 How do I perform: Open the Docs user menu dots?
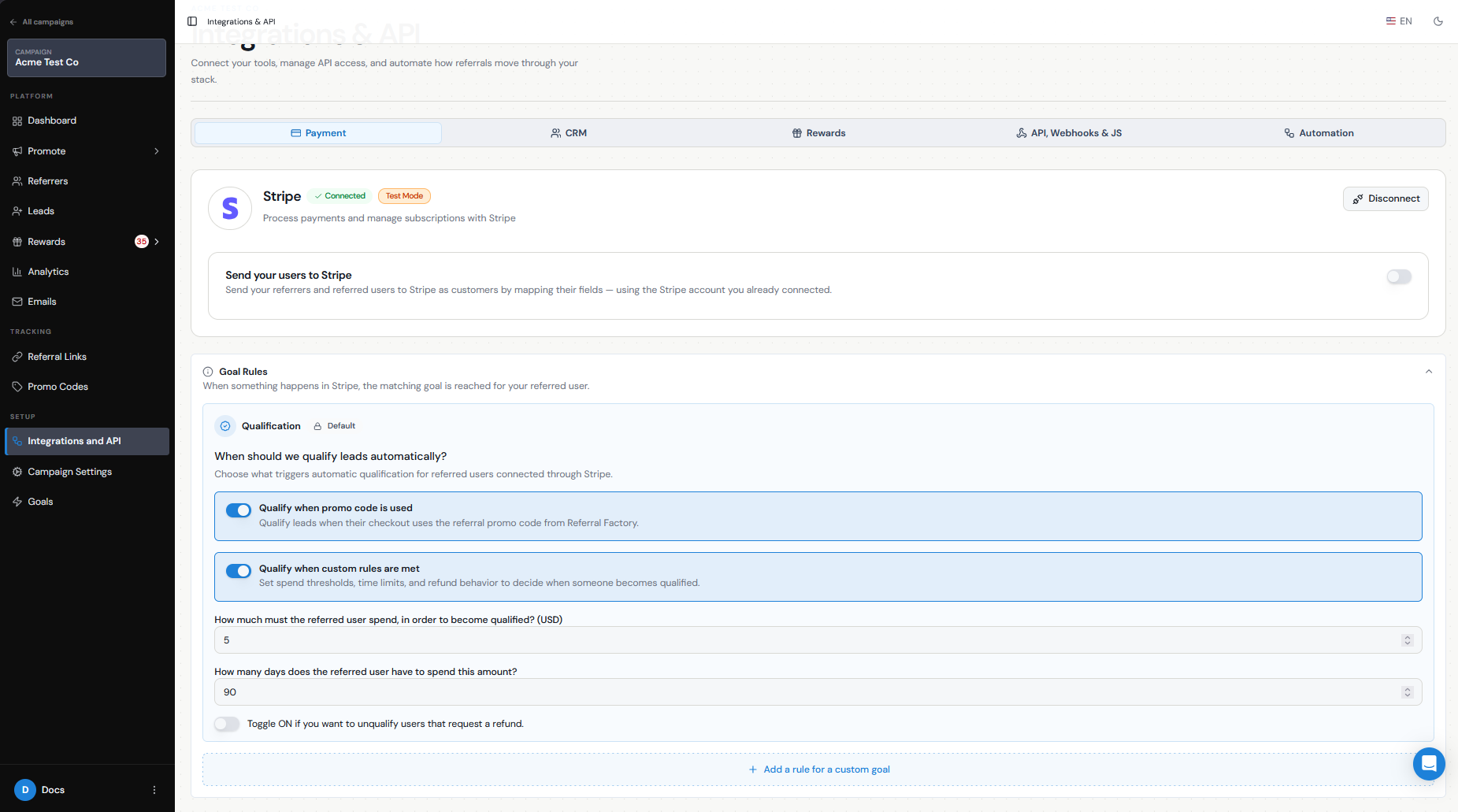pos(154,790)
